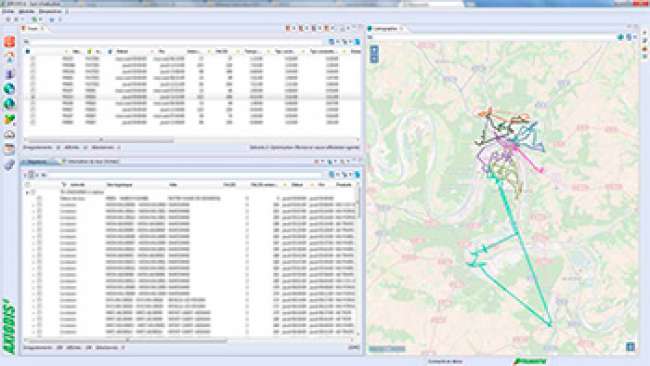This screenshot has width=650, height=366.
Task: Click the tours table status bar text
Action: click(304, 147)
